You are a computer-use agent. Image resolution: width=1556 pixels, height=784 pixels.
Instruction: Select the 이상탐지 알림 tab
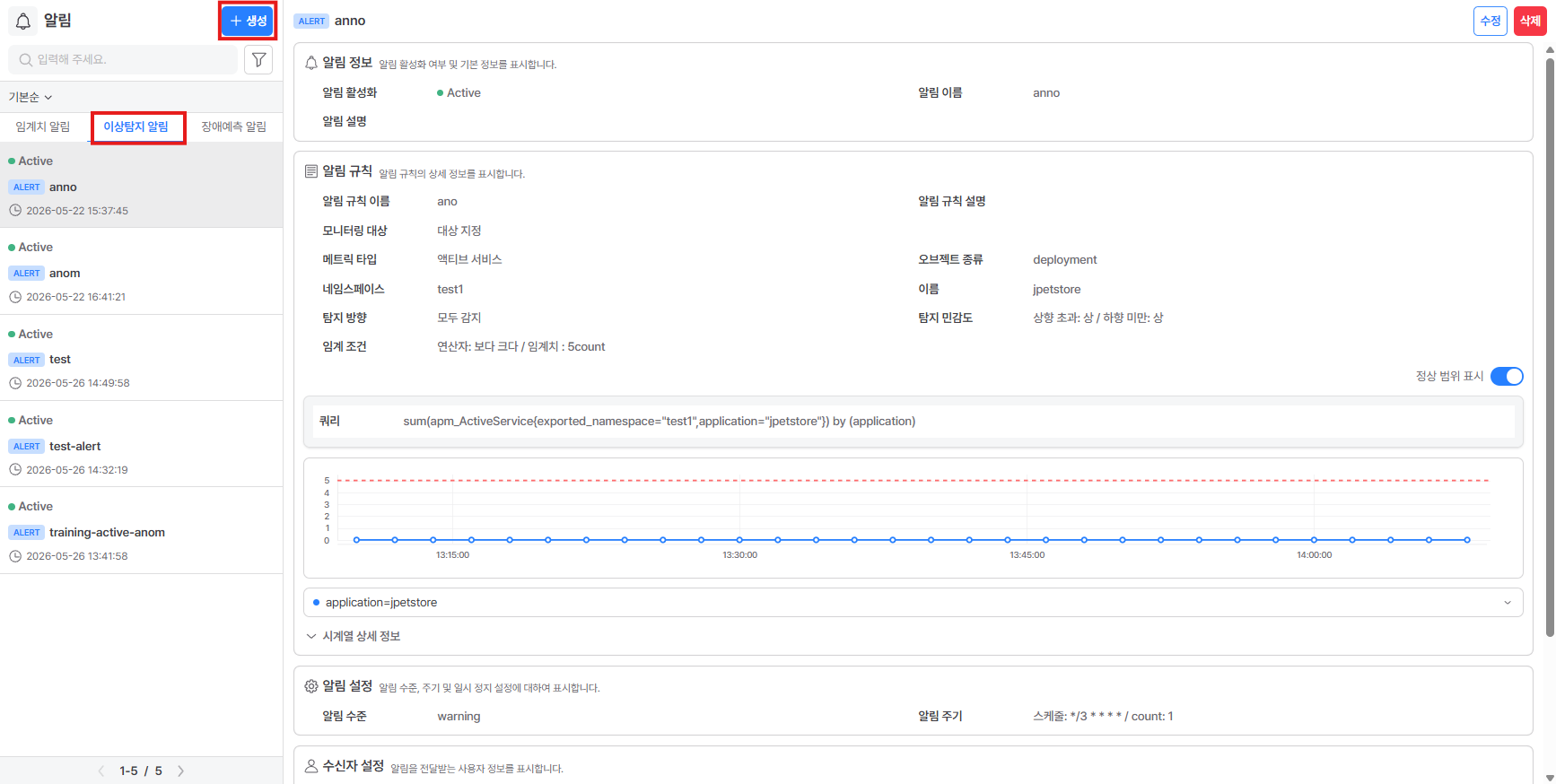tap(136, 126)
